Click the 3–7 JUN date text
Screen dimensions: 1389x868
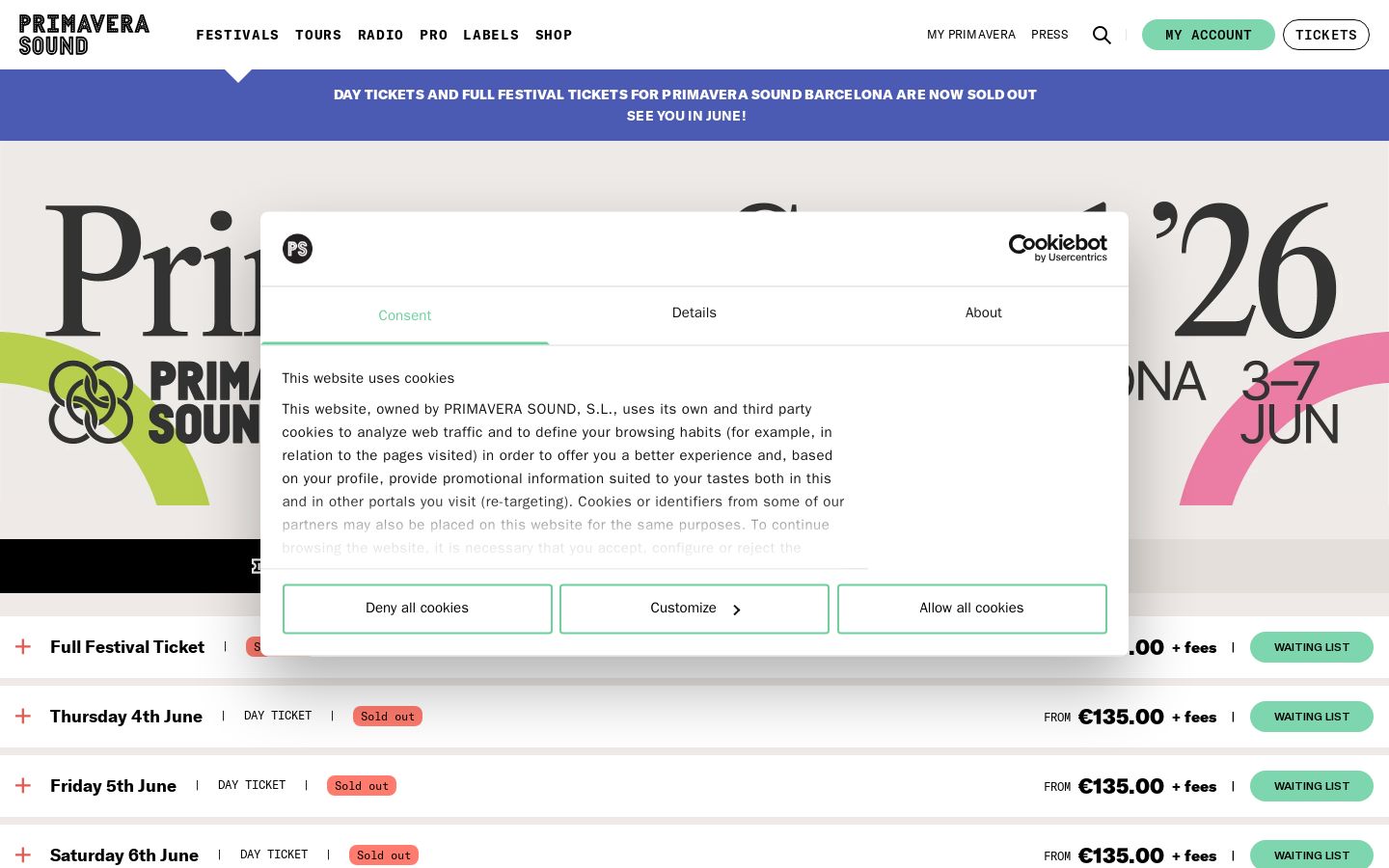coord(1290,402)
